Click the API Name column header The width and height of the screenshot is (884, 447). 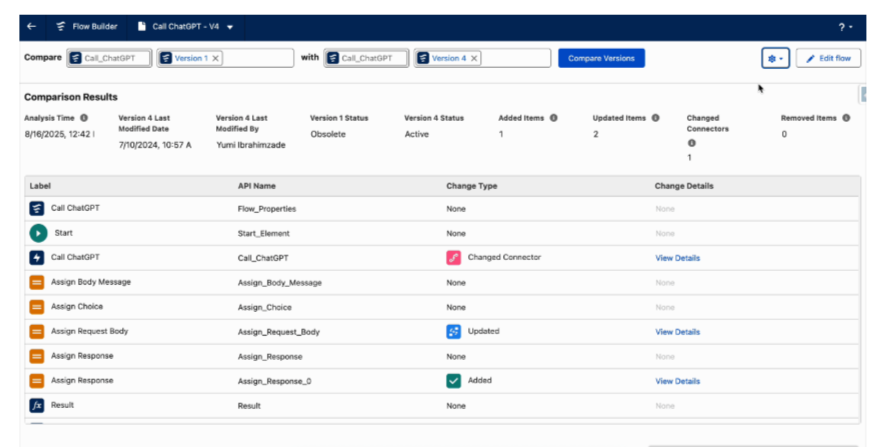(257, 186)
